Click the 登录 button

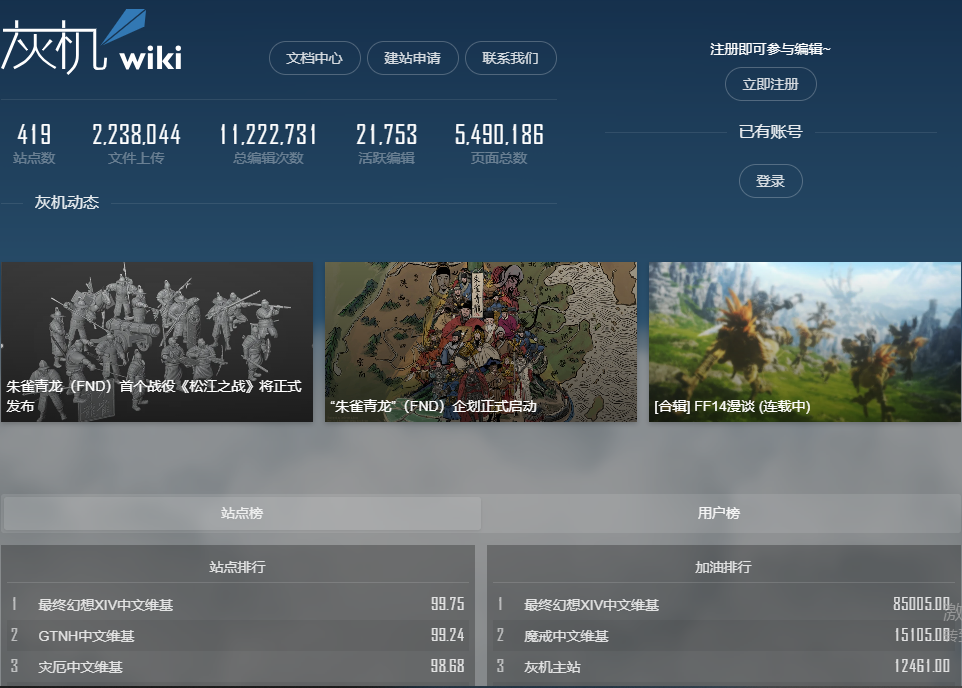[x=771, y=181]
